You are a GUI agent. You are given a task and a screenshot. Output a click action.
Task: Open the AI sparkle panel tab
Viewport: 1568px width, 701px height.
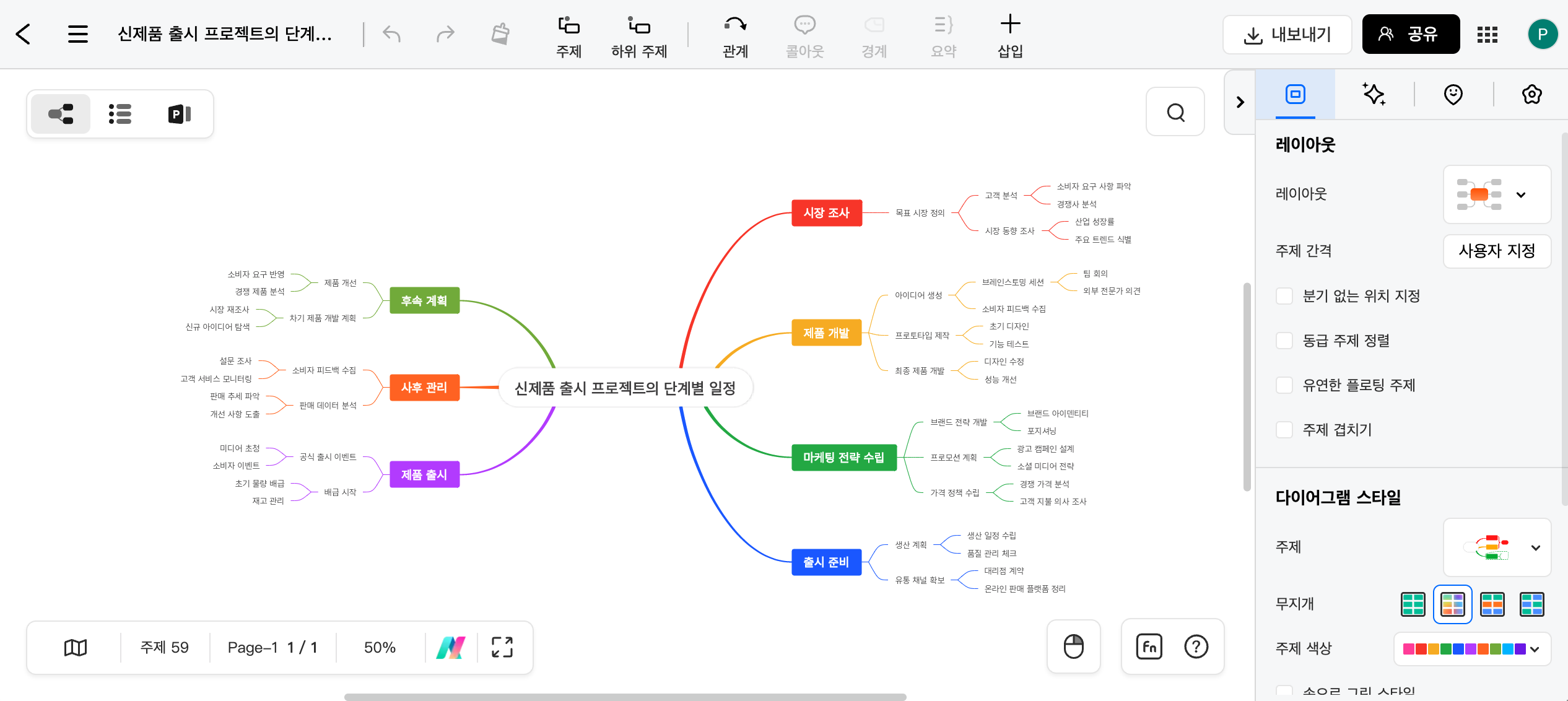click(x=1374, y=95)
